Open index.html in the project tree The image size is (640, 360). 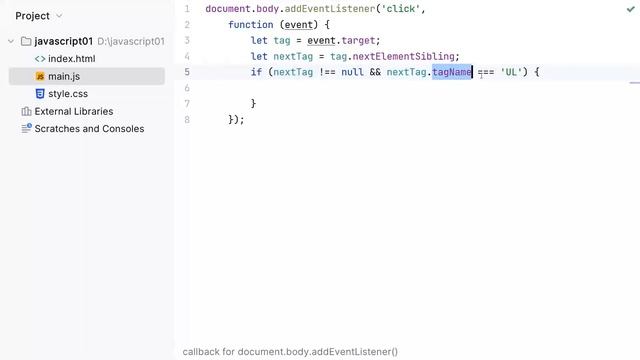click(x=72, y=59)
